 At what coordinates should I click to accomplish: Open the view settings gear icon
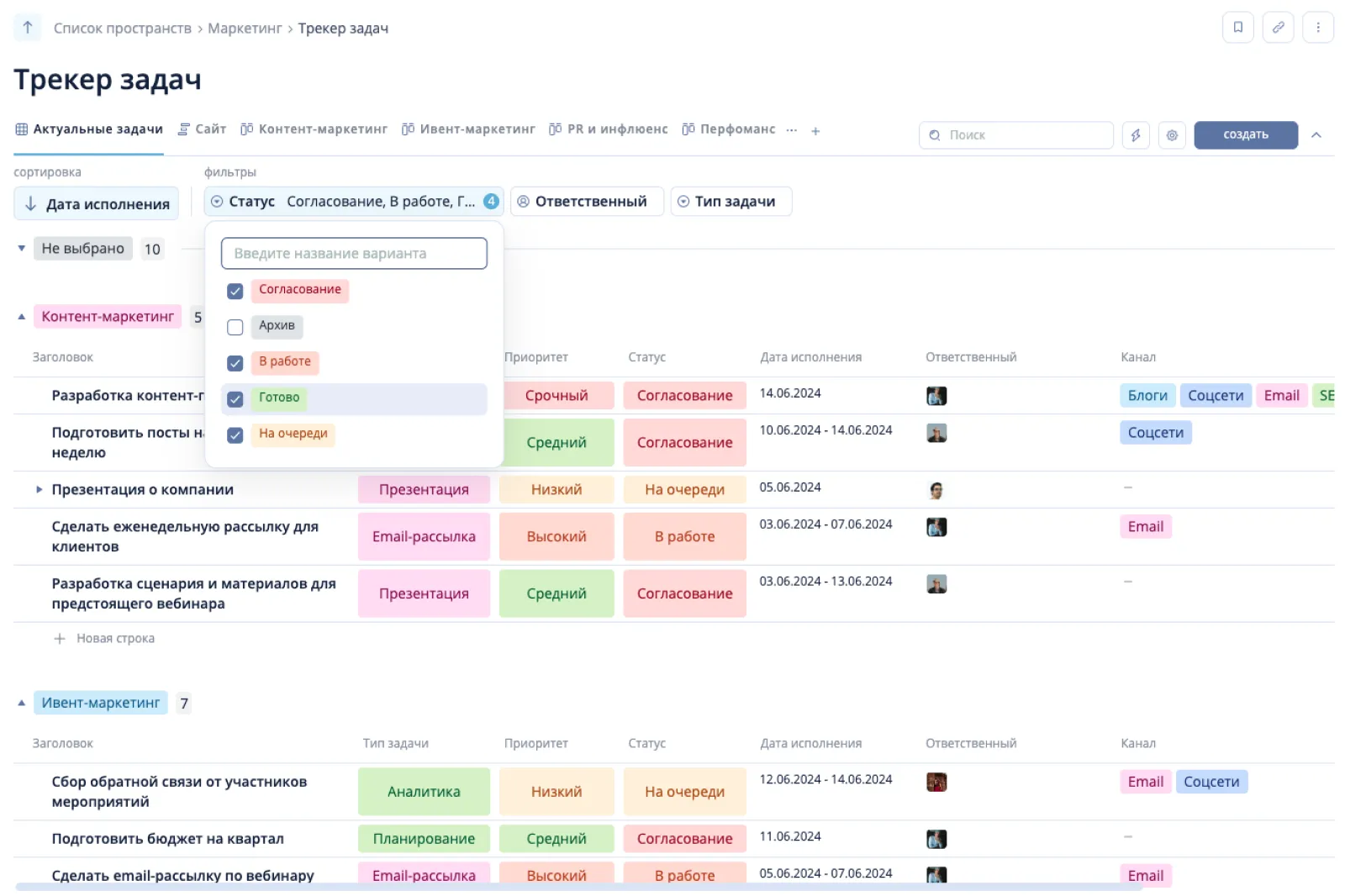(1172, 135)
